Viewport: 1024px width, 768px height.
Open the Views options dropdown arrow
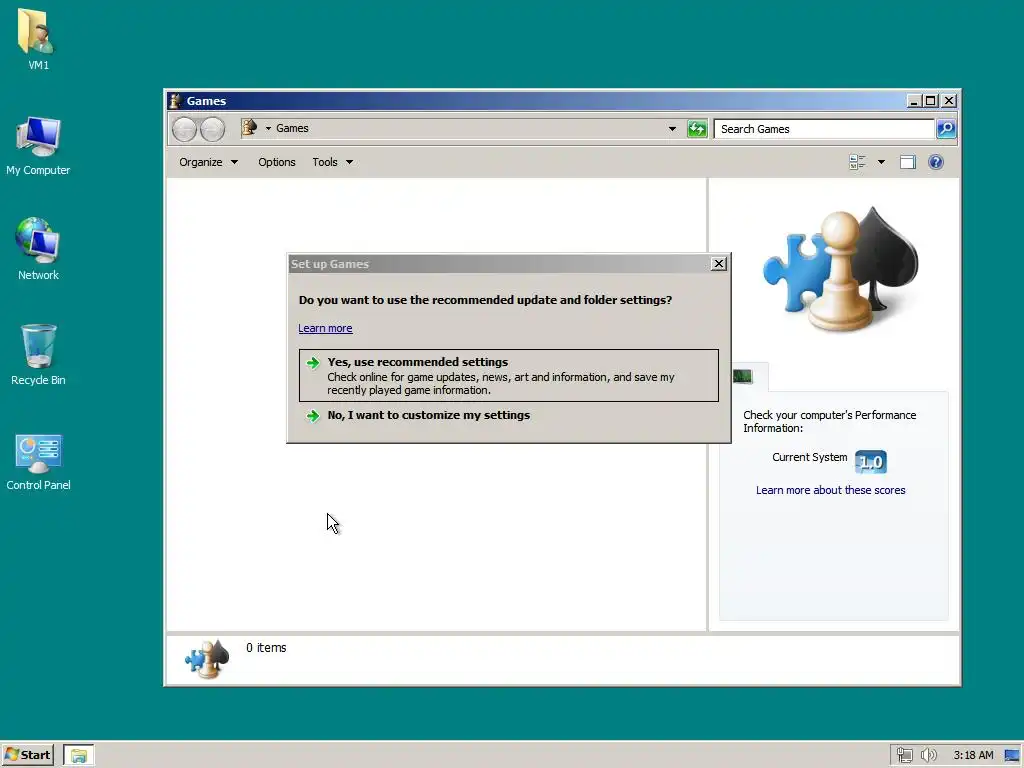(881, 162)
